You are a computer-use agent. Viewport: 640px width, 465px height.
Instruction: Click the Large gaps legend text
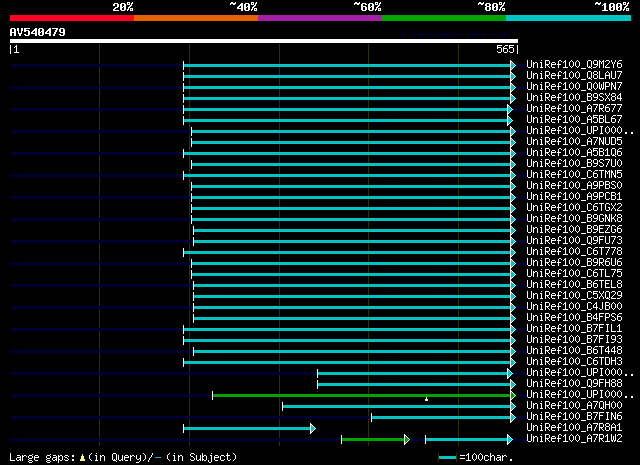pyautogui.click(x=123, y=457)
